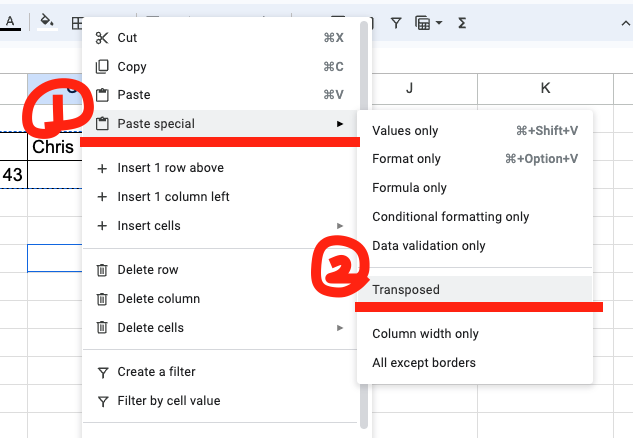Click Transposed in the paste special submenu
633x438 pixels.
click(x=475, y=290)
